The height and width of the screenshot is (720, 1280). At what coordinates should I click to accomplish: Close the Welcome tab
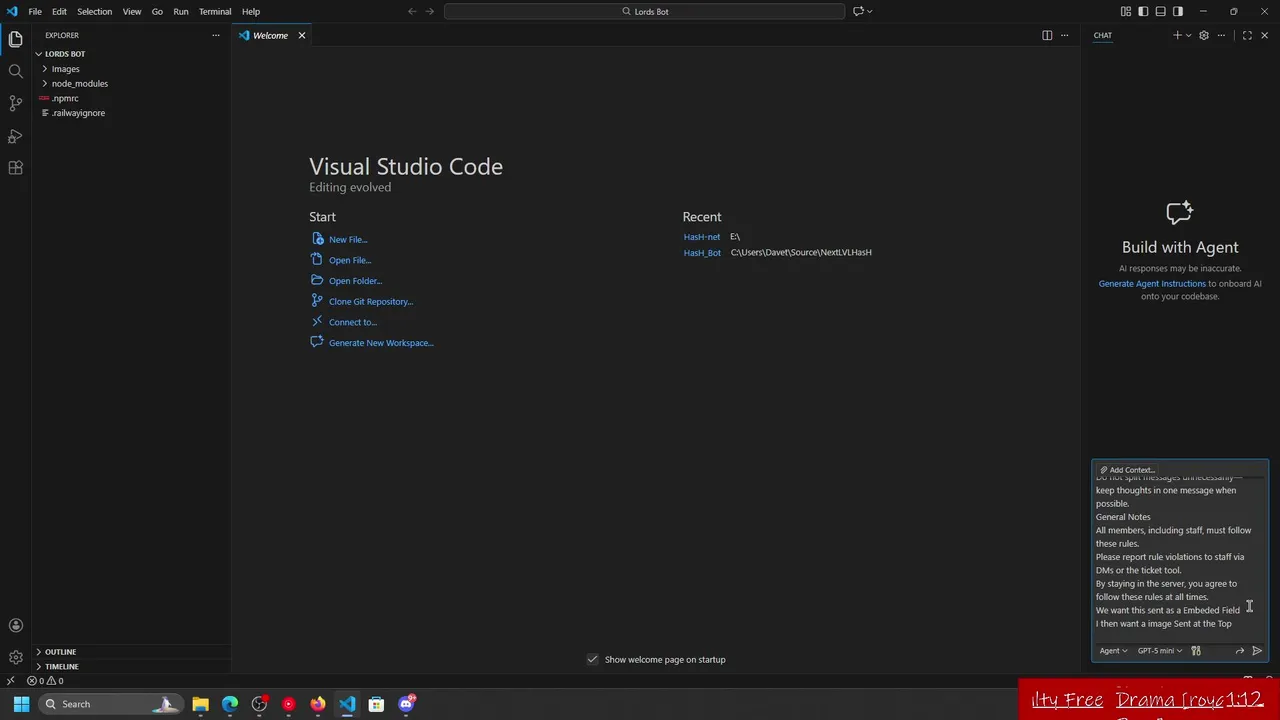301,35
